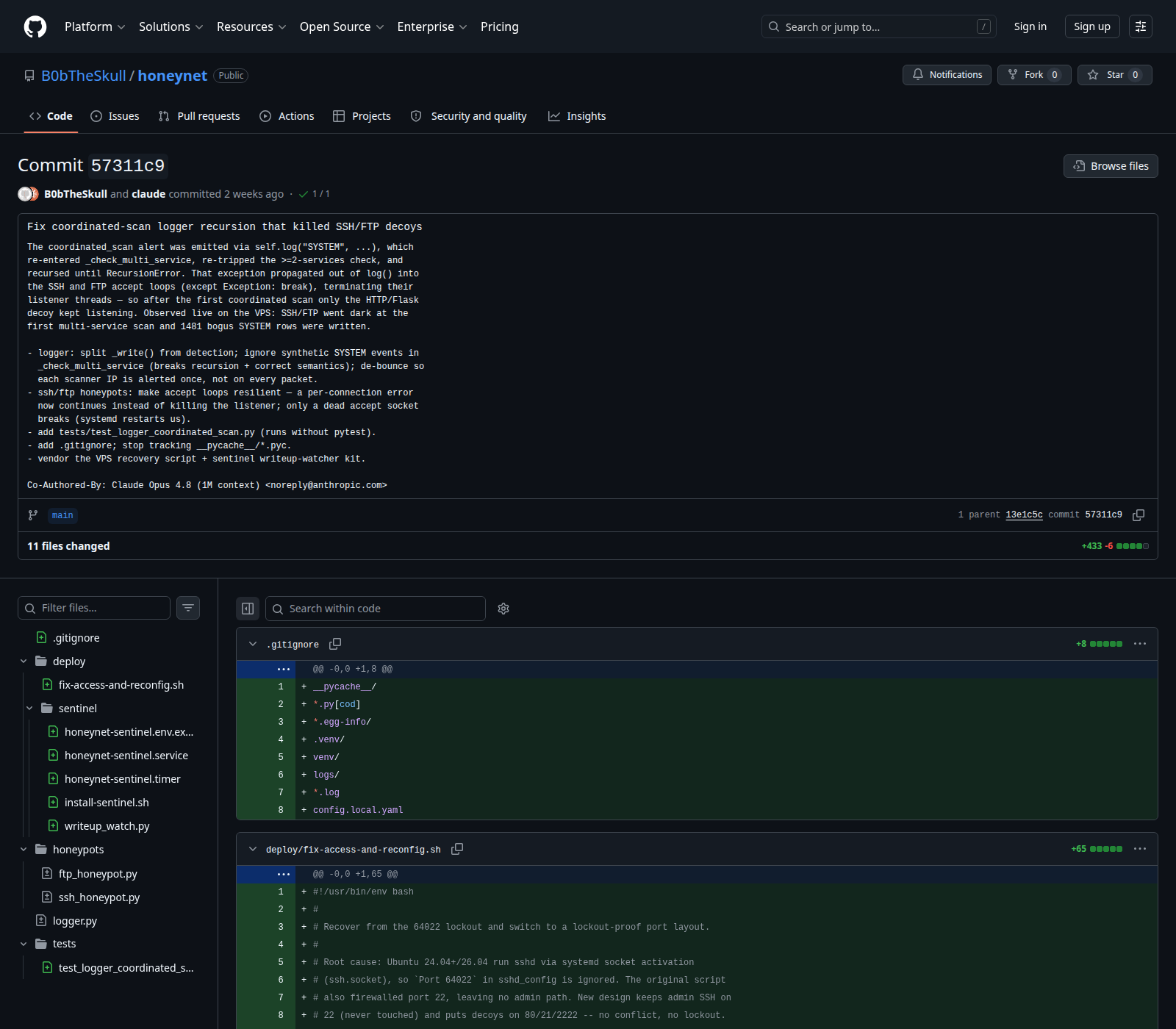Expand hidden lines above fix-access-and-reconfig.sh hunk

(284, 875)
